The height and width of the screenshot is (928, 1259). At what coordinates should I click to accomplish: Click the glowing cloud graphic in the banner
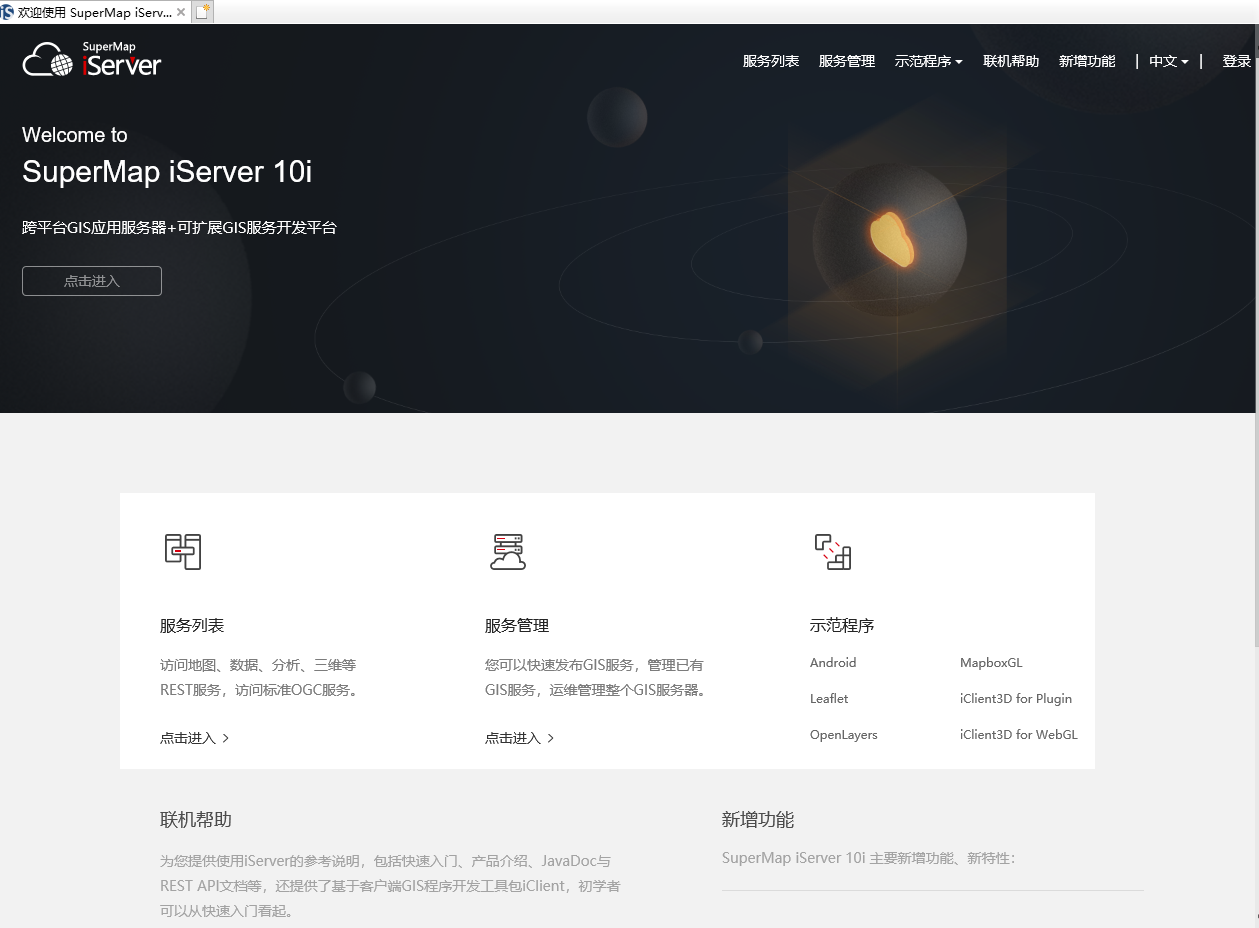[891, 239]
